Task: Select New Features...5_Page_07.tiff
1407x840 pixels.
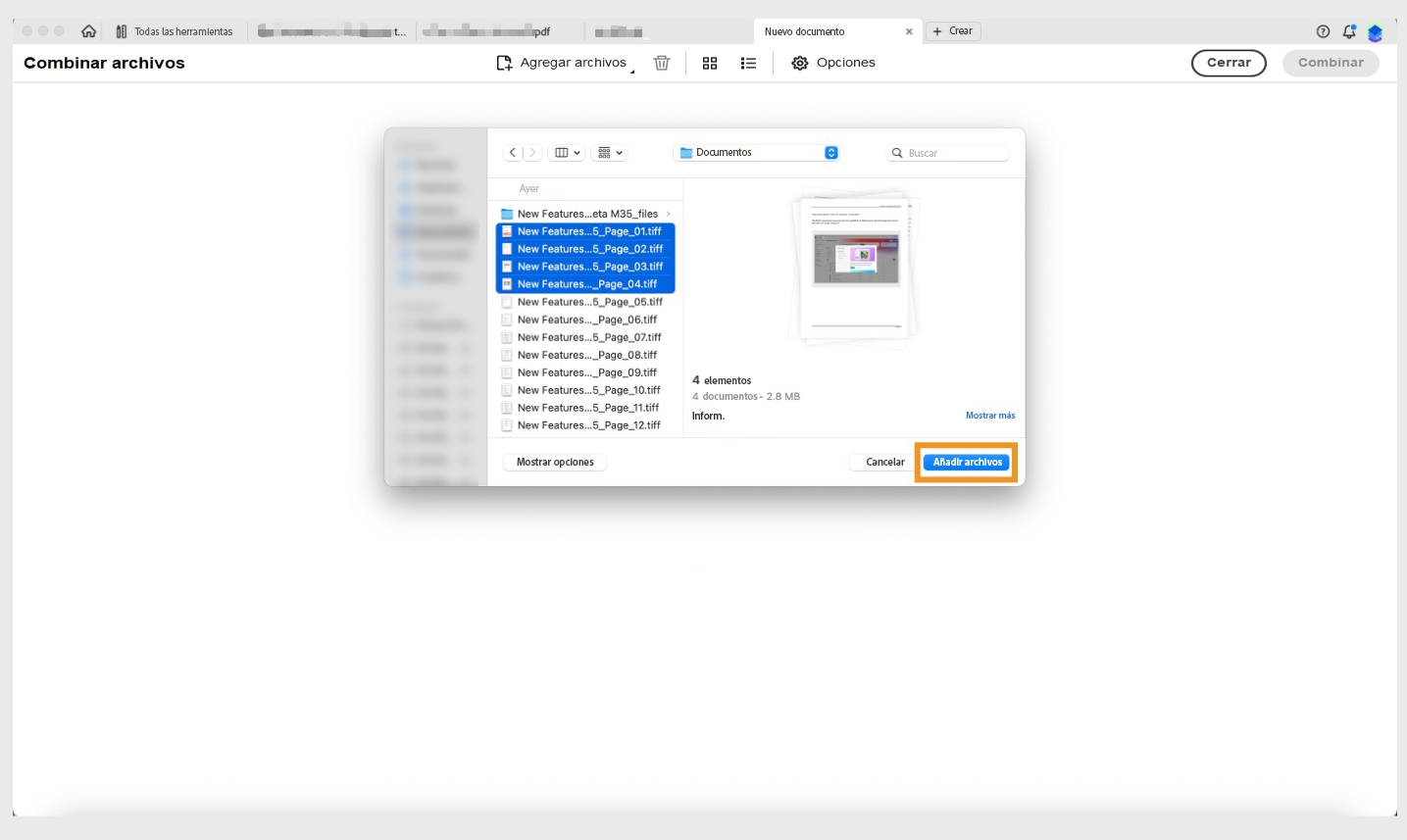Action: pyautogui.click(x=585, y=337)
